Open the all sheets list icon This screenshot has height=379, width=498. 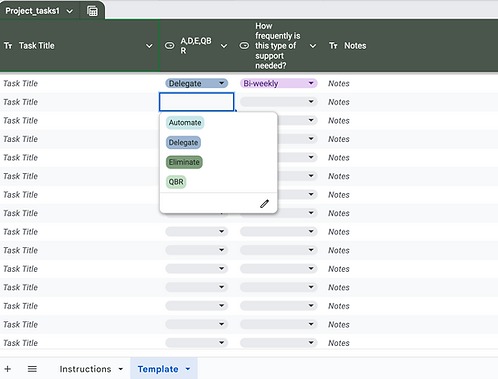[32, 369]
